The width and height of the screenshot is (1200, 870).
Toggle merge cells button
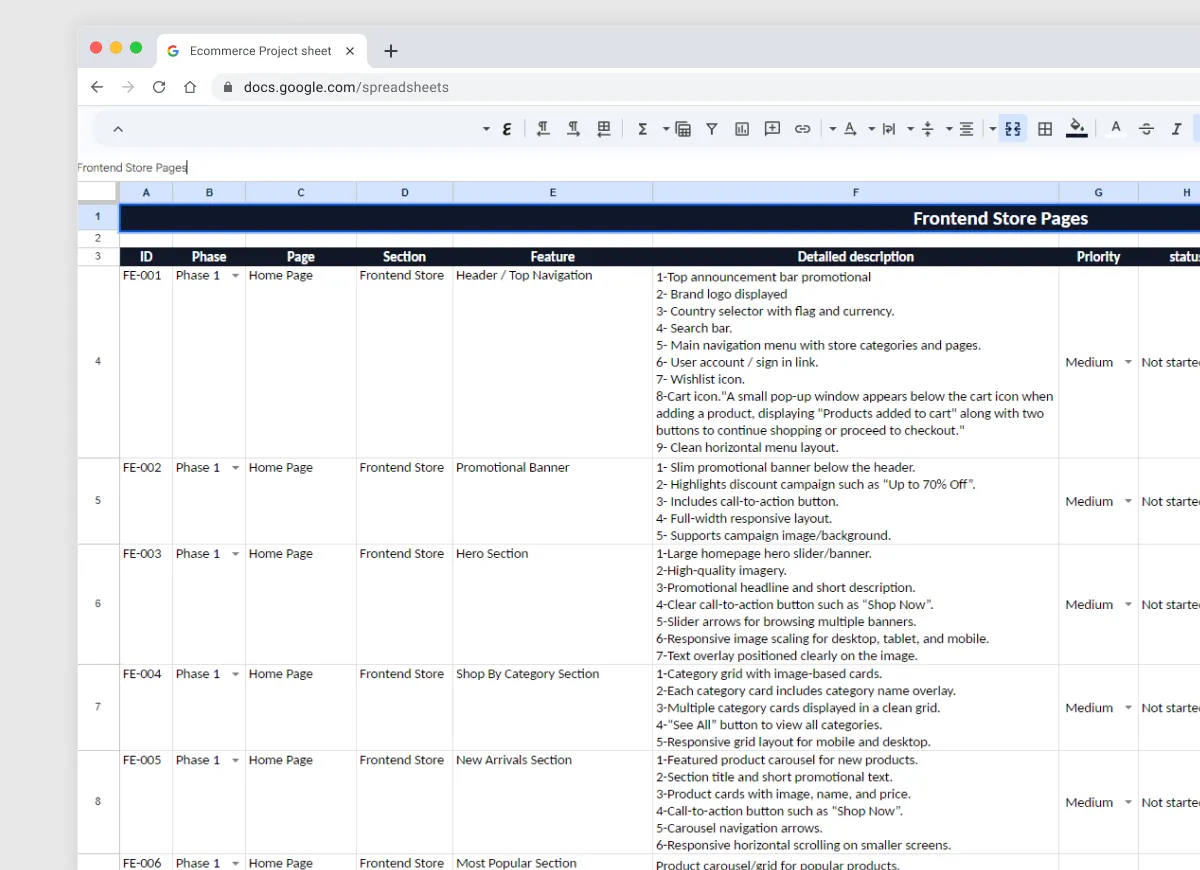(x=1013, y=129)
